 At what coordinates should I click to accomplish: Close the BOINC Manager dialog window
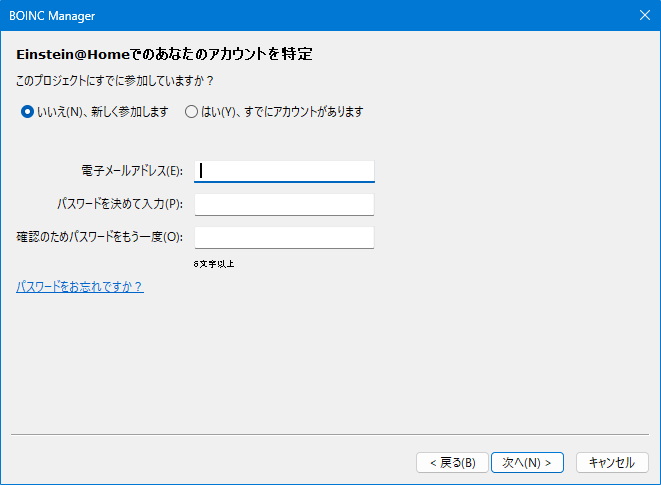(643, 15)
